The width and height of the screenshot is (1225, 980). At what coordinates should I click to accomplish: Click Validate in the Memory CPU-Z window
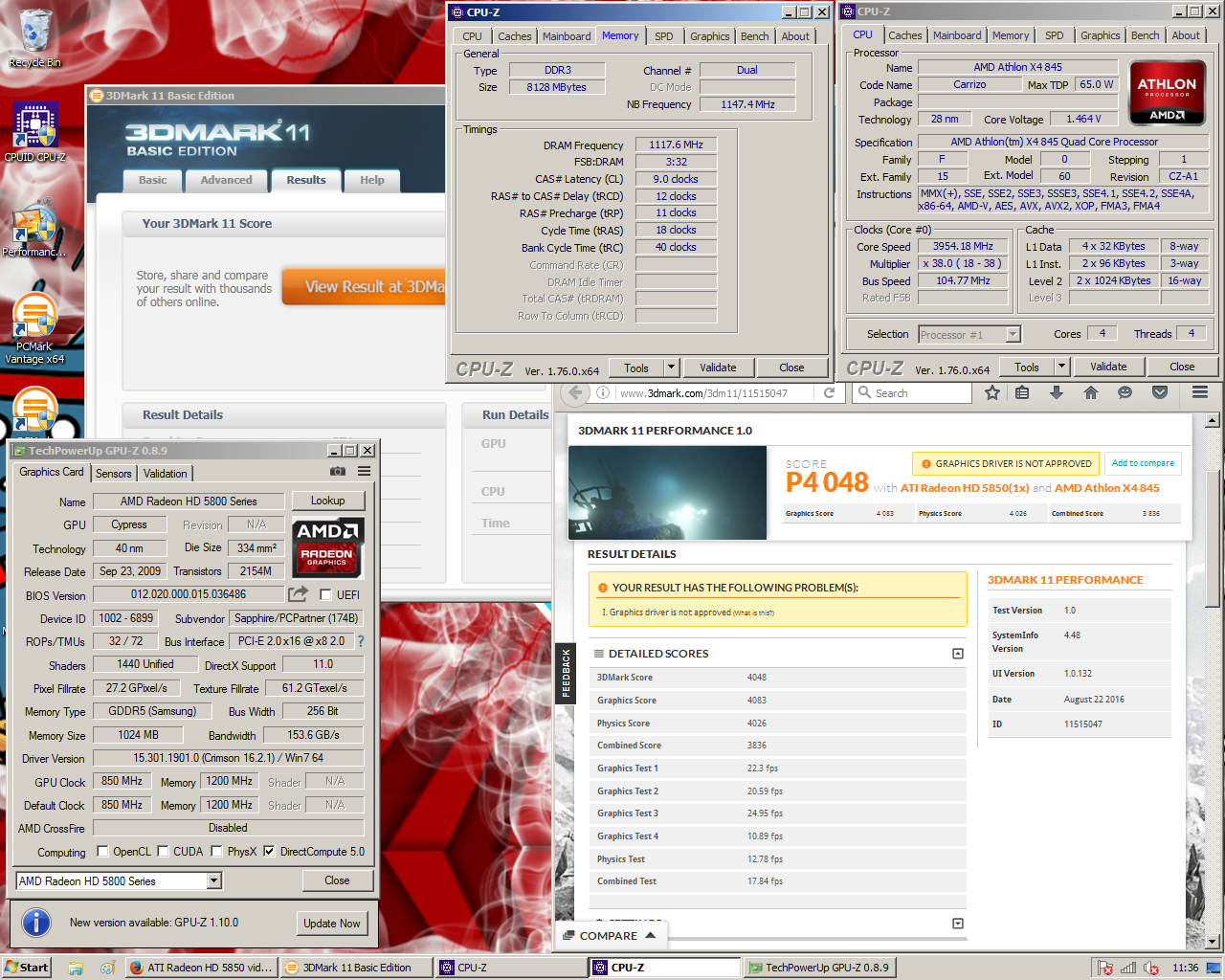click(718, 367)
